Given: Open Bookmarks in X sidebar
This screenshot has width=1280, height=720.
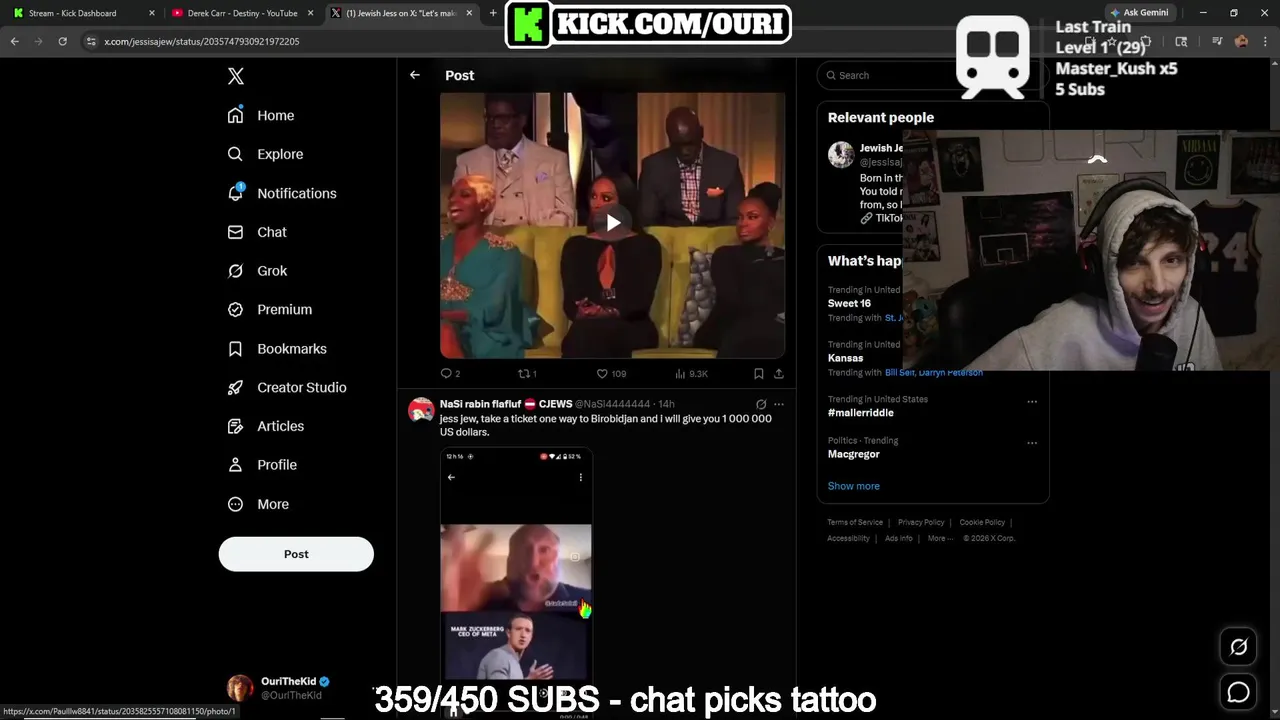Looking at the screenshot, I should click(277, 349).
